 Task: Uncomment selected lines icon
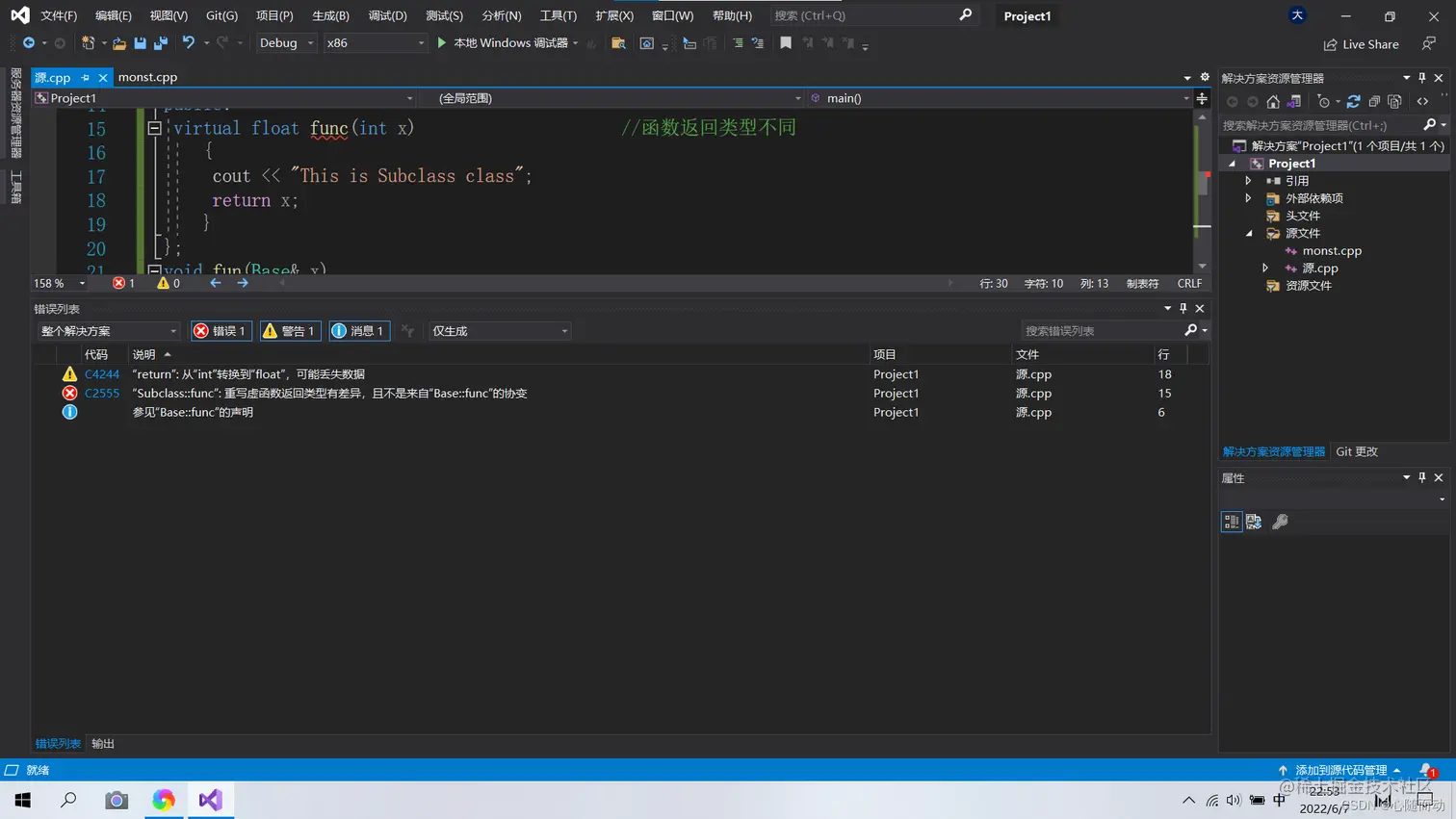click(x=758, y=43)
